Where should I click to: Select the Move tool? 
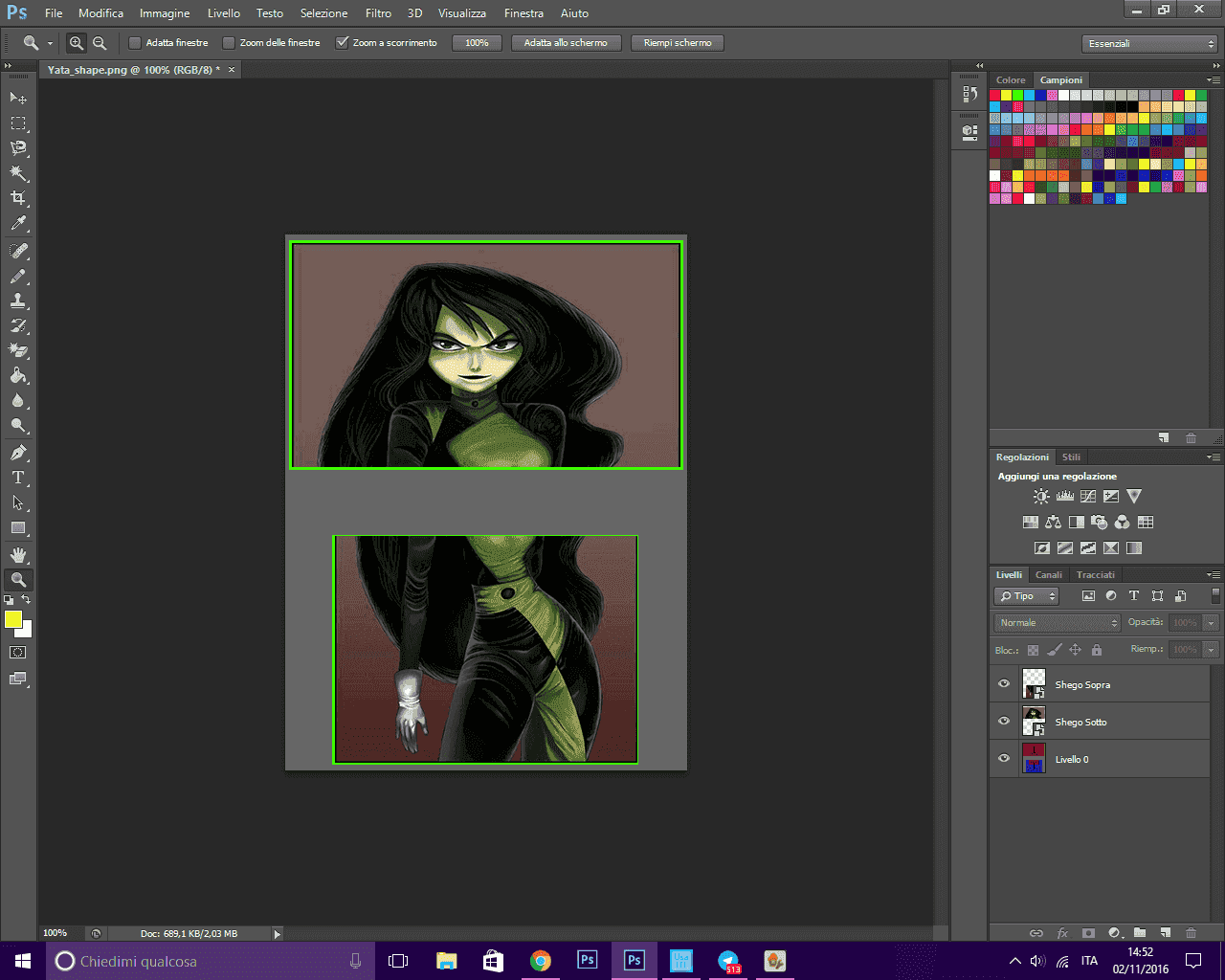point(18,98)
